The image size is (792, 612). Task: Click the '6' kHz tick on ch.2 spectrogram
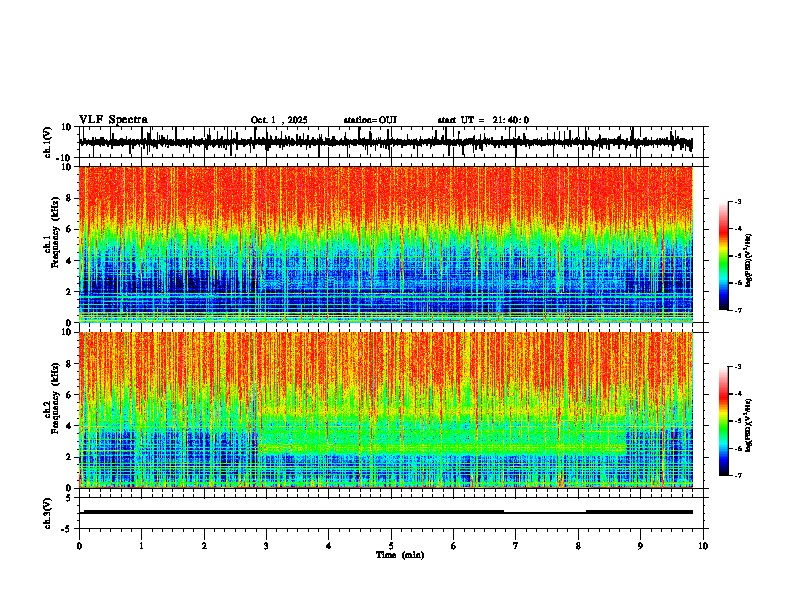point(69,395)
